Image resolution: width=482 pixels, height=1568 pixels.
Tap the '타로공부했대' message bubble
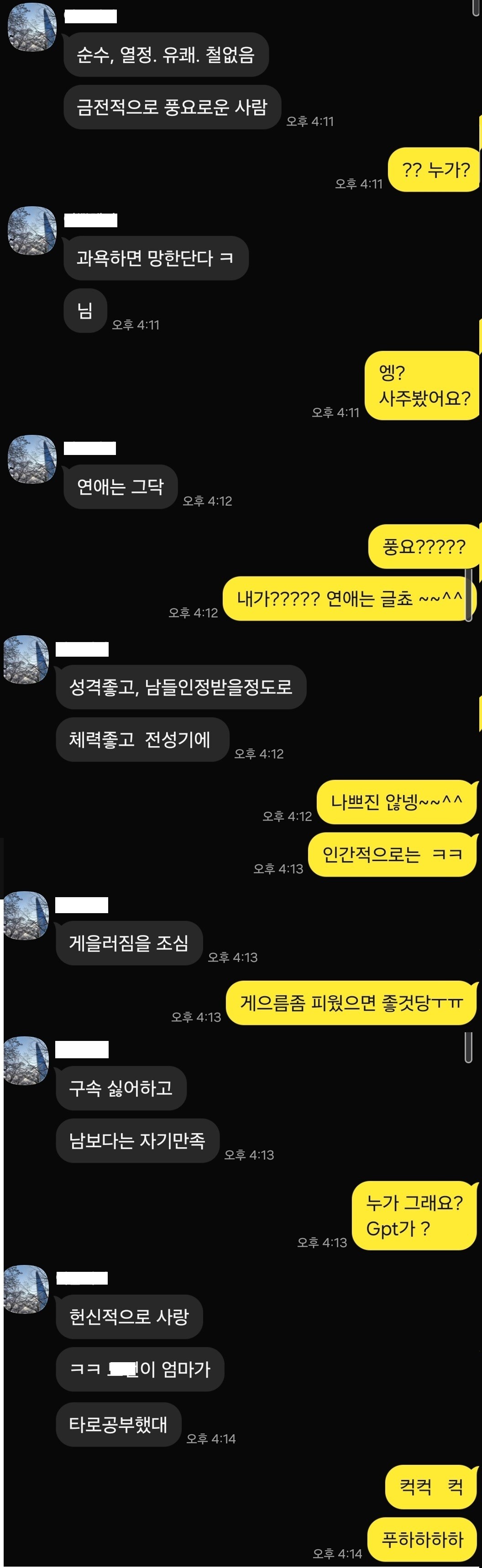(x=119, y=1424)
